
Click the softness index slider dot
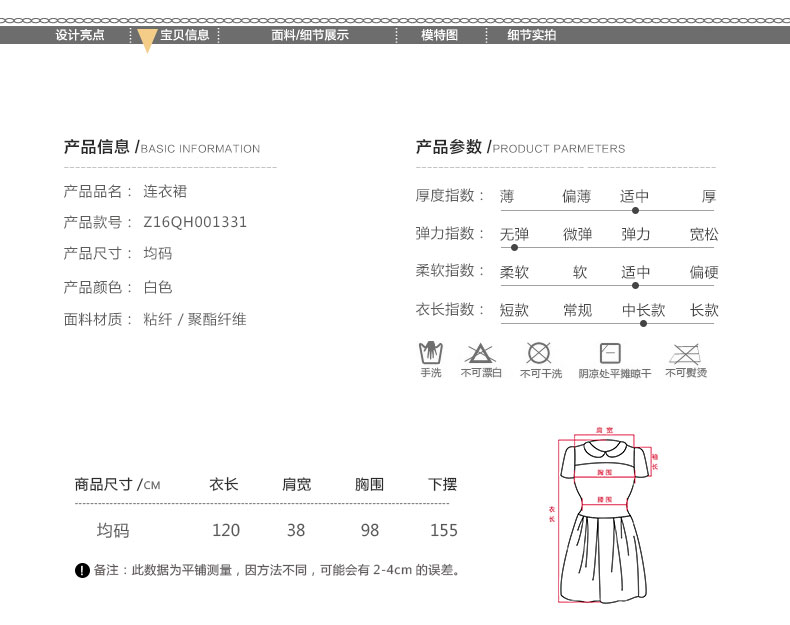[x=635, y=286]
